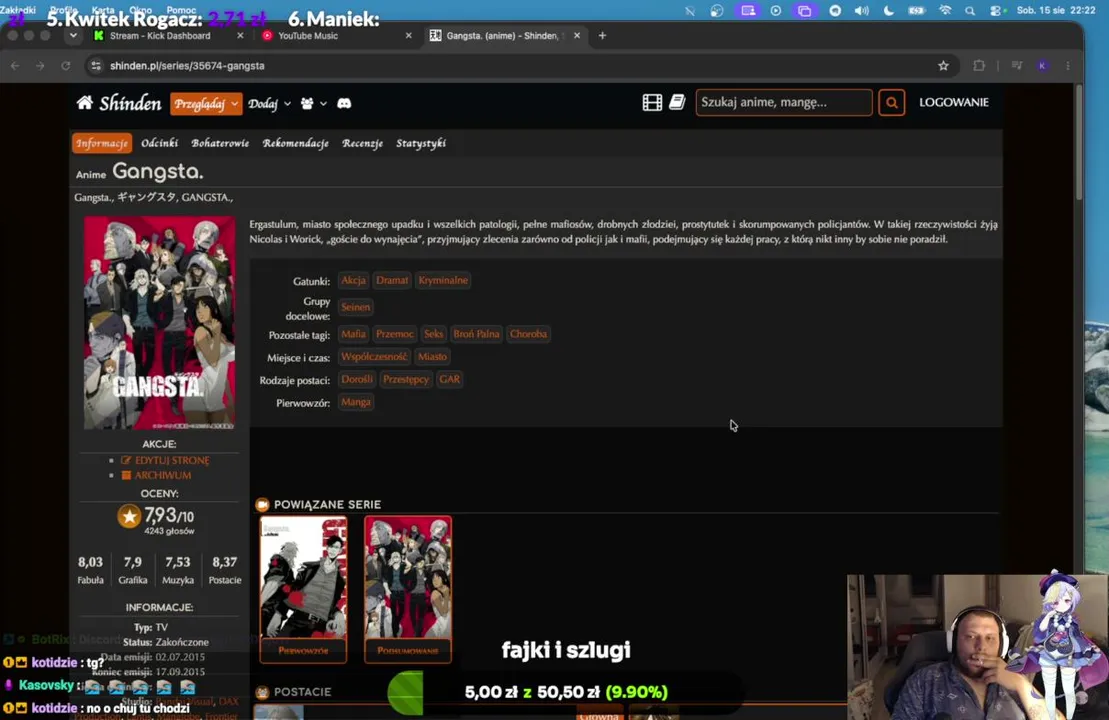Screen dimensions: 1109x720
Task: Click the POSTACIE section icon
Action: point(262,692)
